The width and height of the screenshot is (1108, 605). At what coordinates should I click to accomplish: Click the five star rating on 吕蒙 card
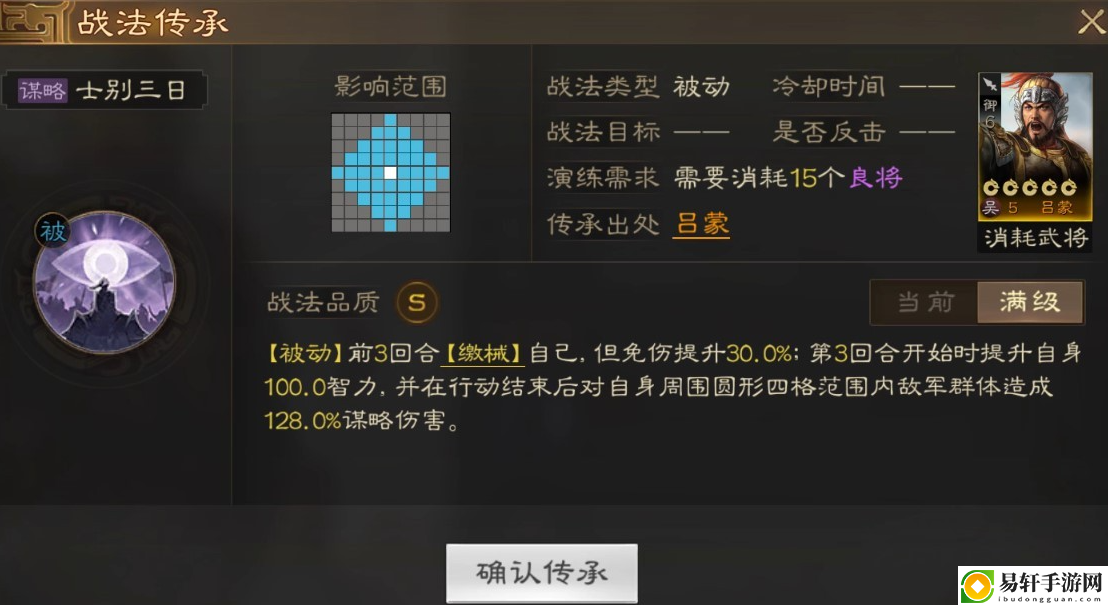pos(1029,187)
